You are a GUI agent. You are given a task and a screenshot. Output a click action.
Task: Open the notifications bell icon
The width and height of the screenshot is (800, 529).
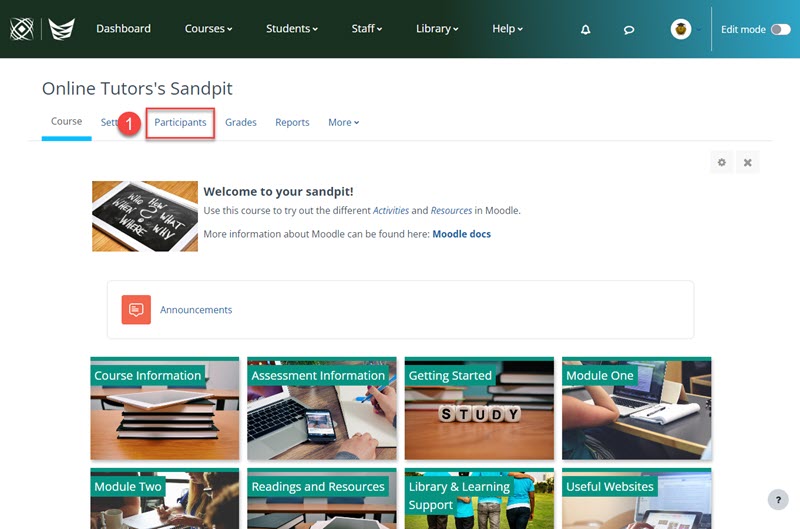(585, 30)
